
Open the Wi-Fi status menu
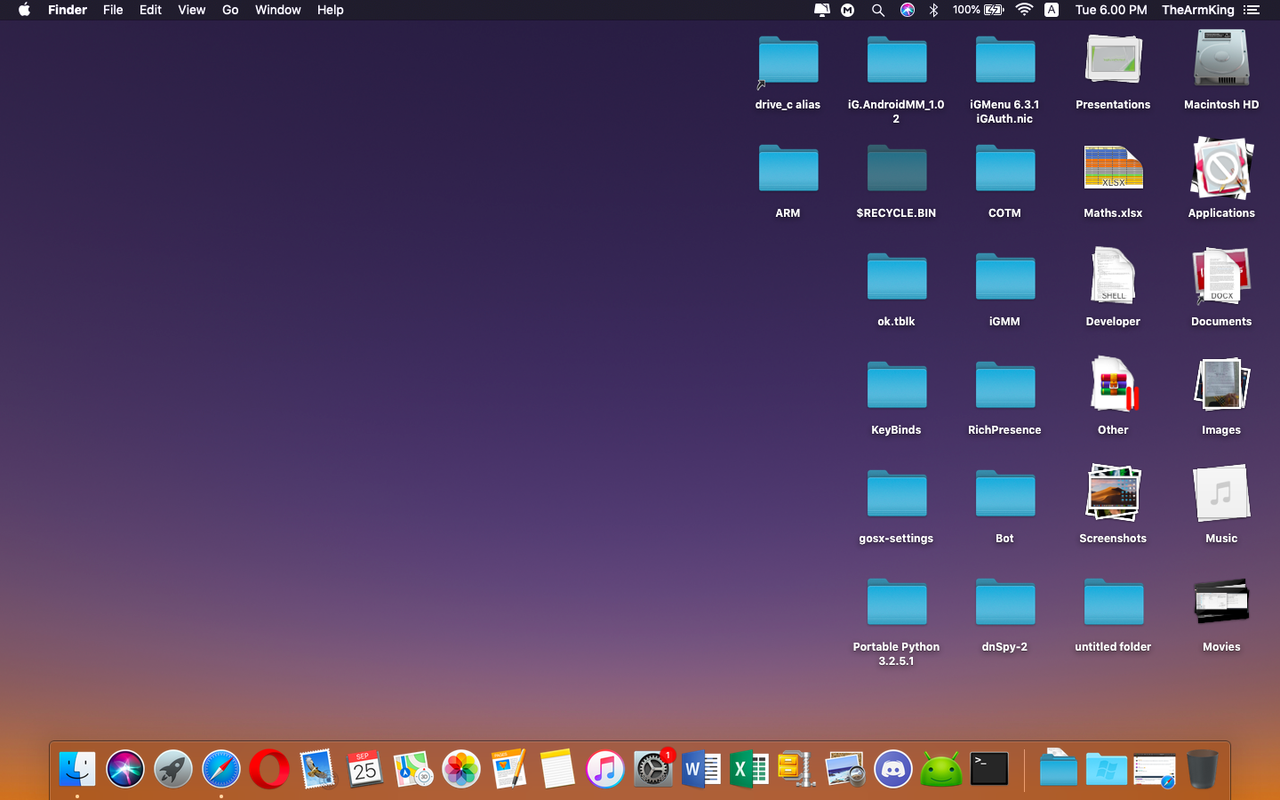tap(1024, 10)
